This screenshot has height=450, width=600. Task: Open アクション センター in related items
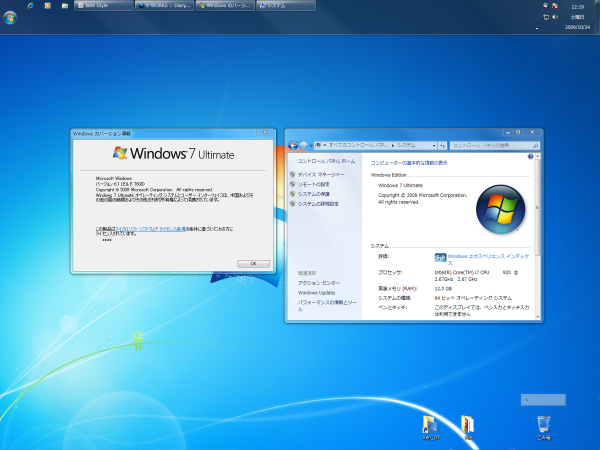coord(319,283)
